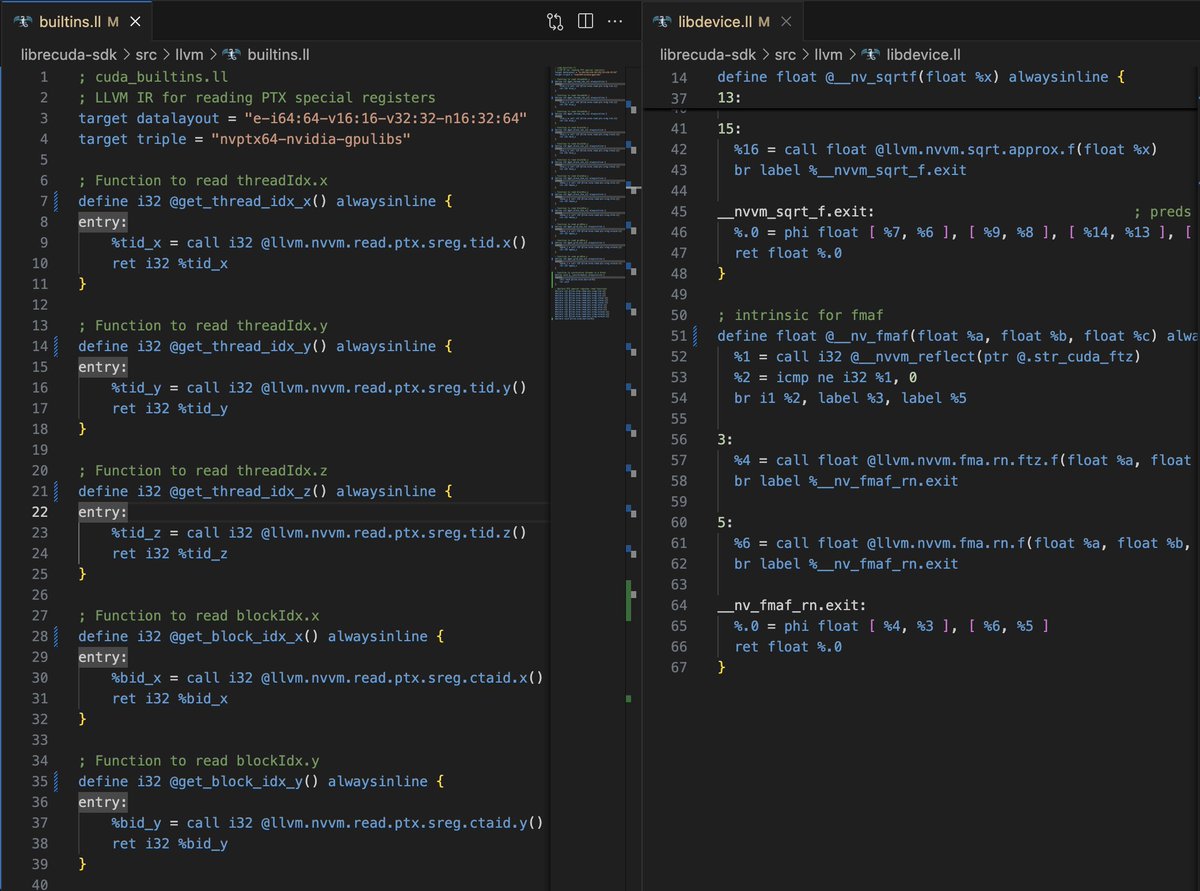Open librecuda-sdk breadcrumb in left editor
1200x891 pixels.
[x=68, y=55]
